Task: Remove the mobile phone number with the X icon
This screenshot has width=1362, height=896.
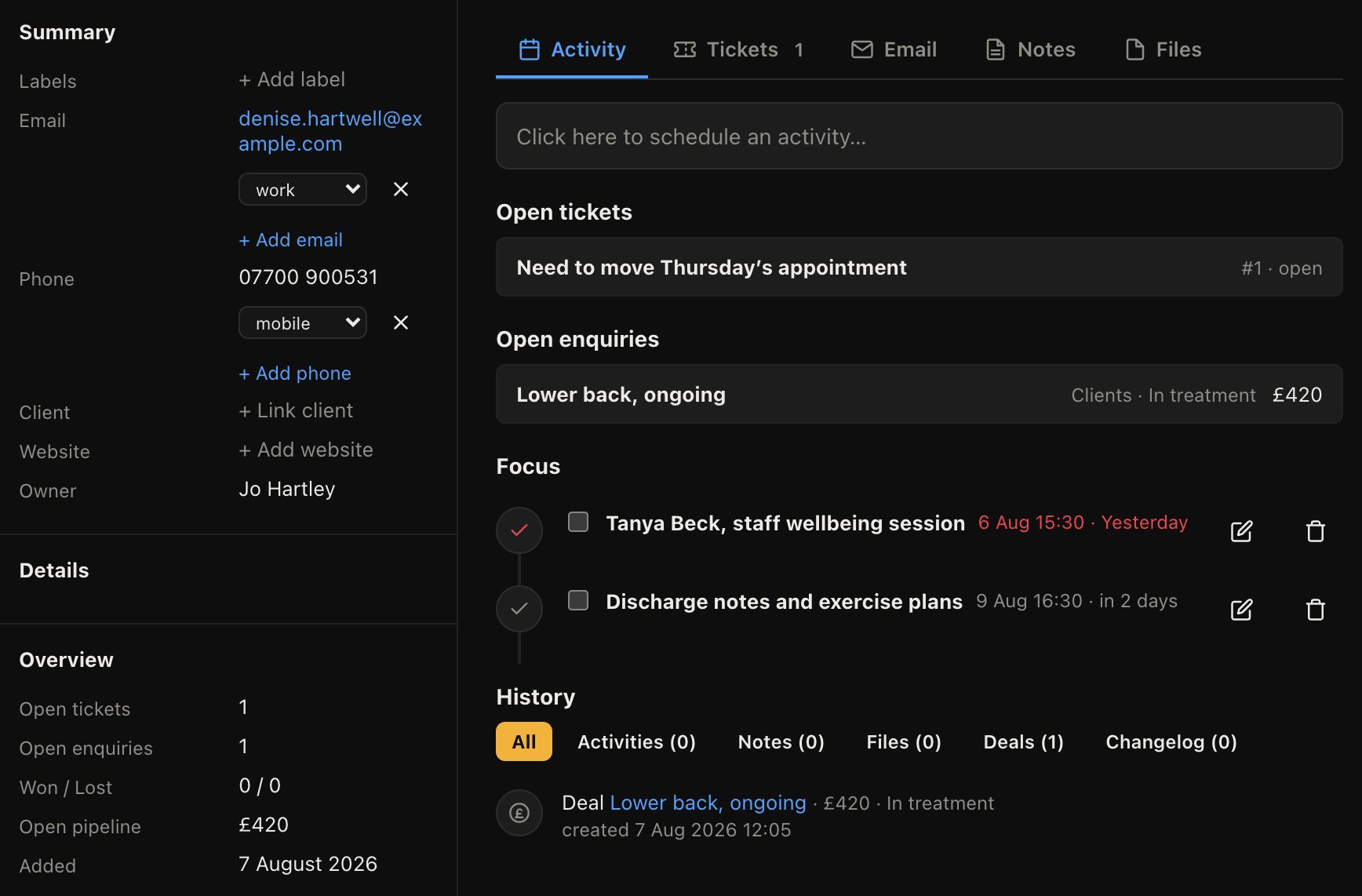Action: (401, 322)
